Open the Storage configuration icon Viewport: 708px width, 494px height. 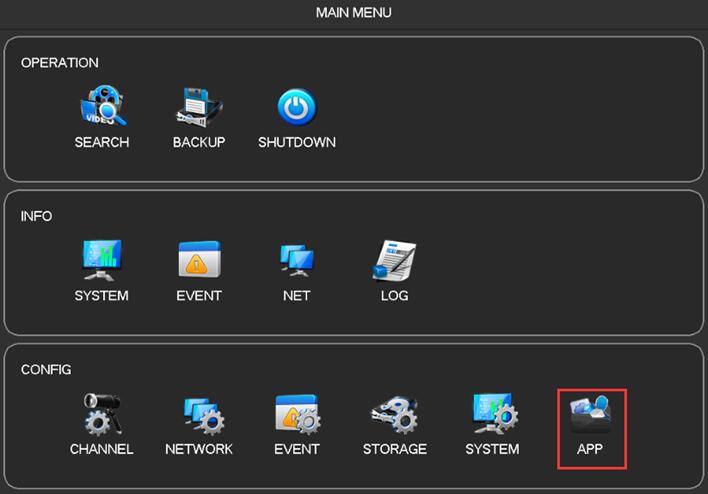pos(394,414)
